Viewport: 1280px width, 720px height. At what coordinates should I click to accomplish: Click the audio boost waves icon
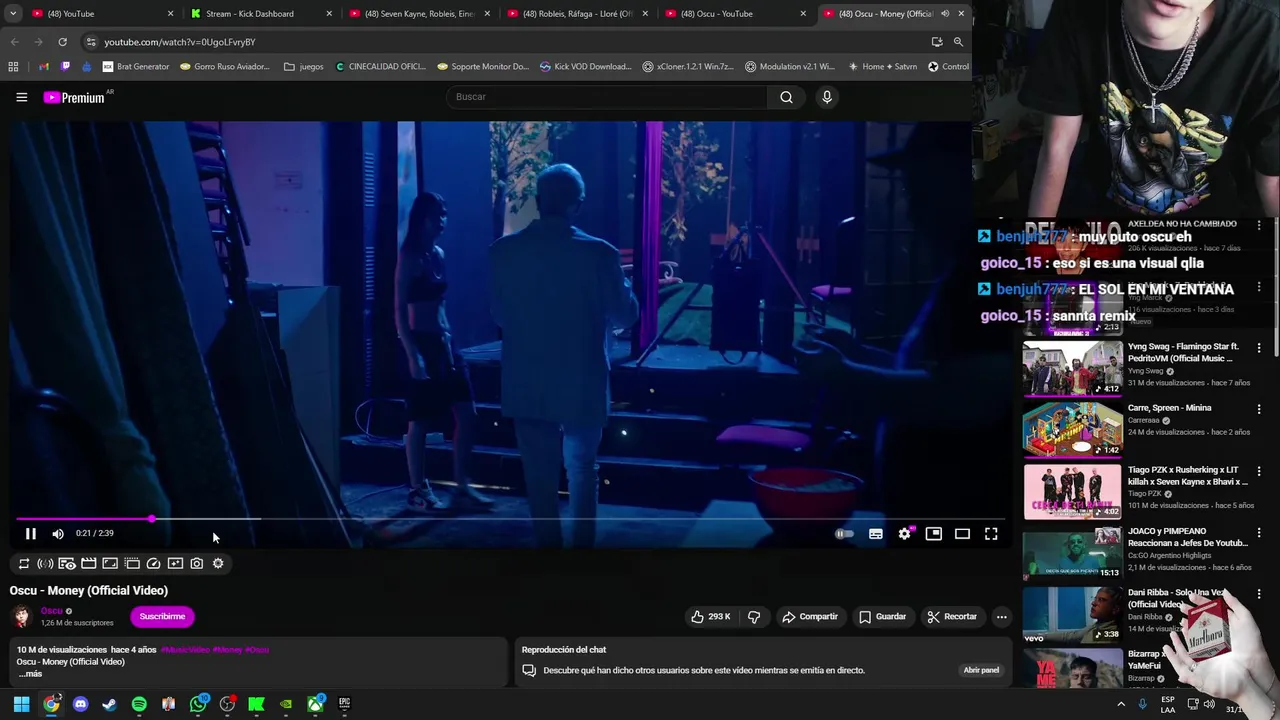[45, 564]
